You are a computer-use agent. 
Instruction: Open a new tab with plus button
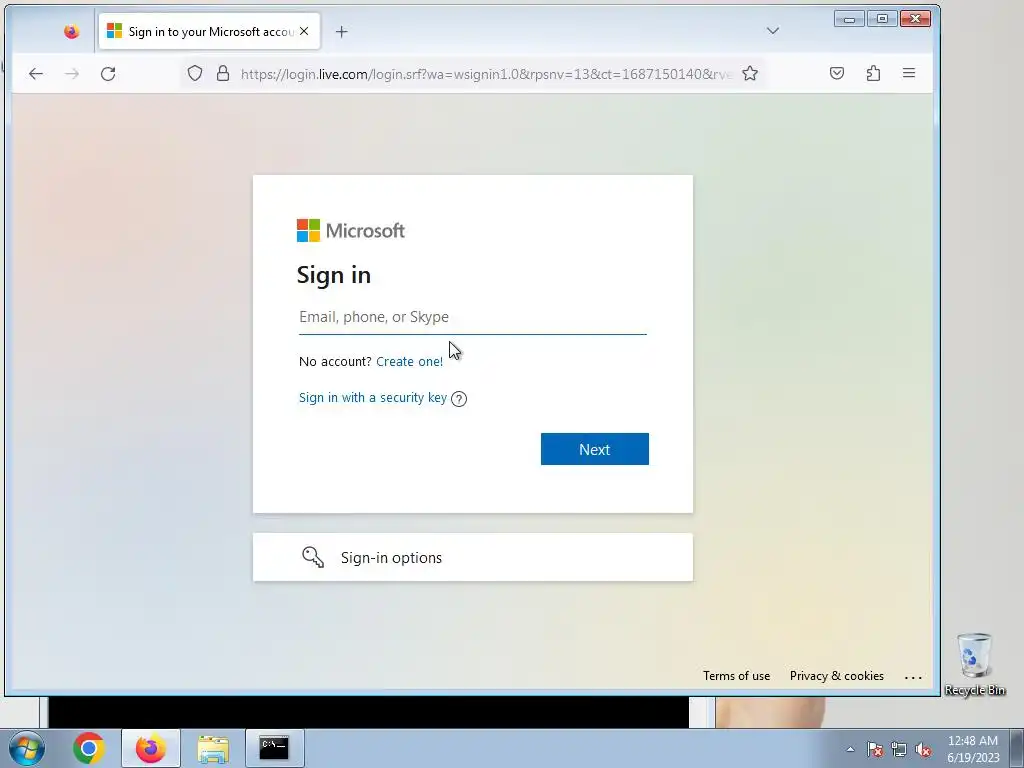[342, 31]
